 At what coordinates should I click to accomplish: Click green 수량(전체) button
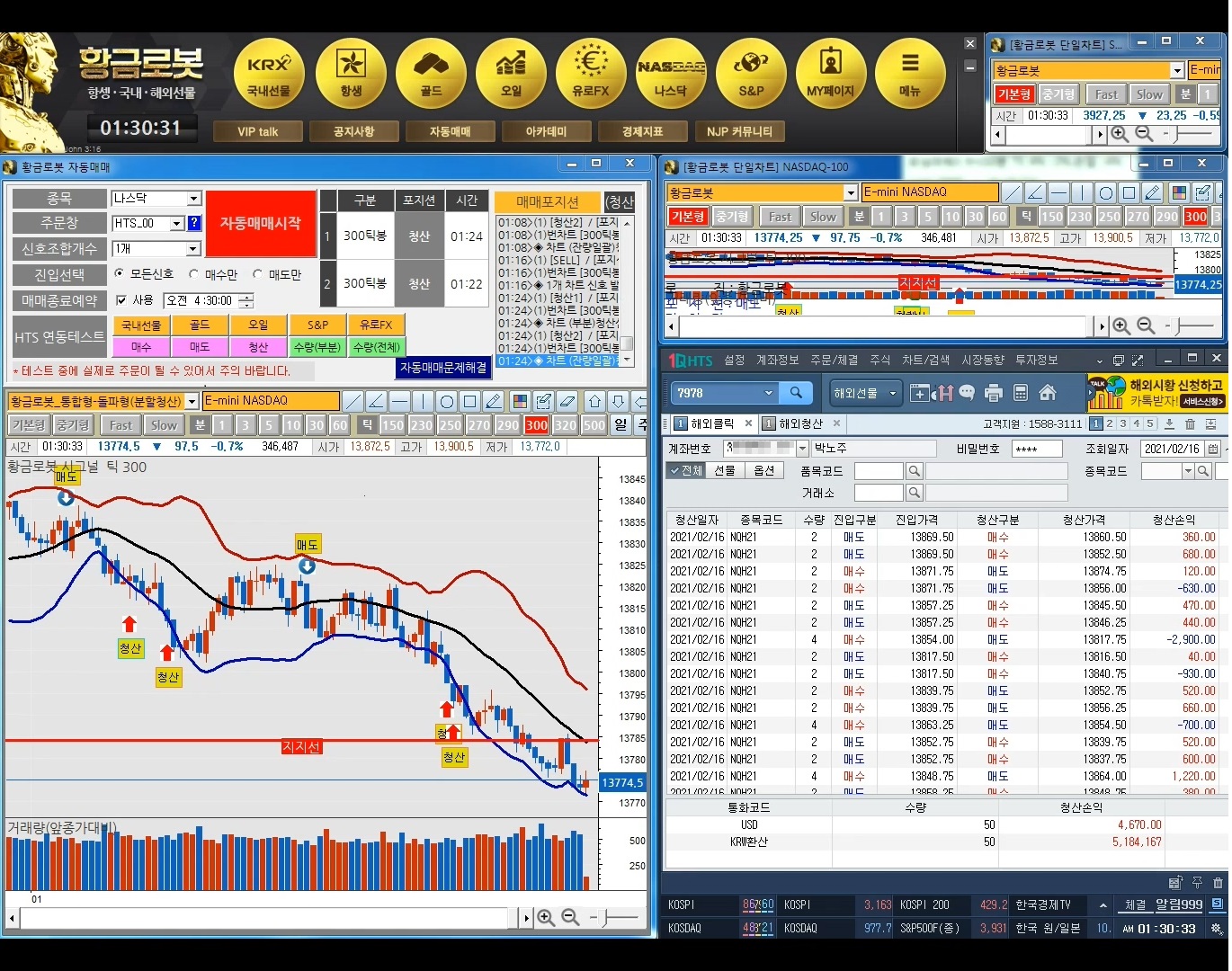pyautogui.click(x=376, y=346)
